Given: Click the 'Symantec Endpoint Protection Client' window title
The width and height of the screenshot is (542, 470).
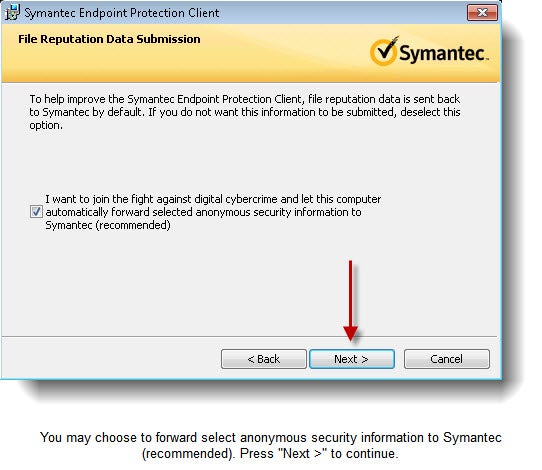Looking at the screenshot, I should pyautogui.click(x=122, y=13).
